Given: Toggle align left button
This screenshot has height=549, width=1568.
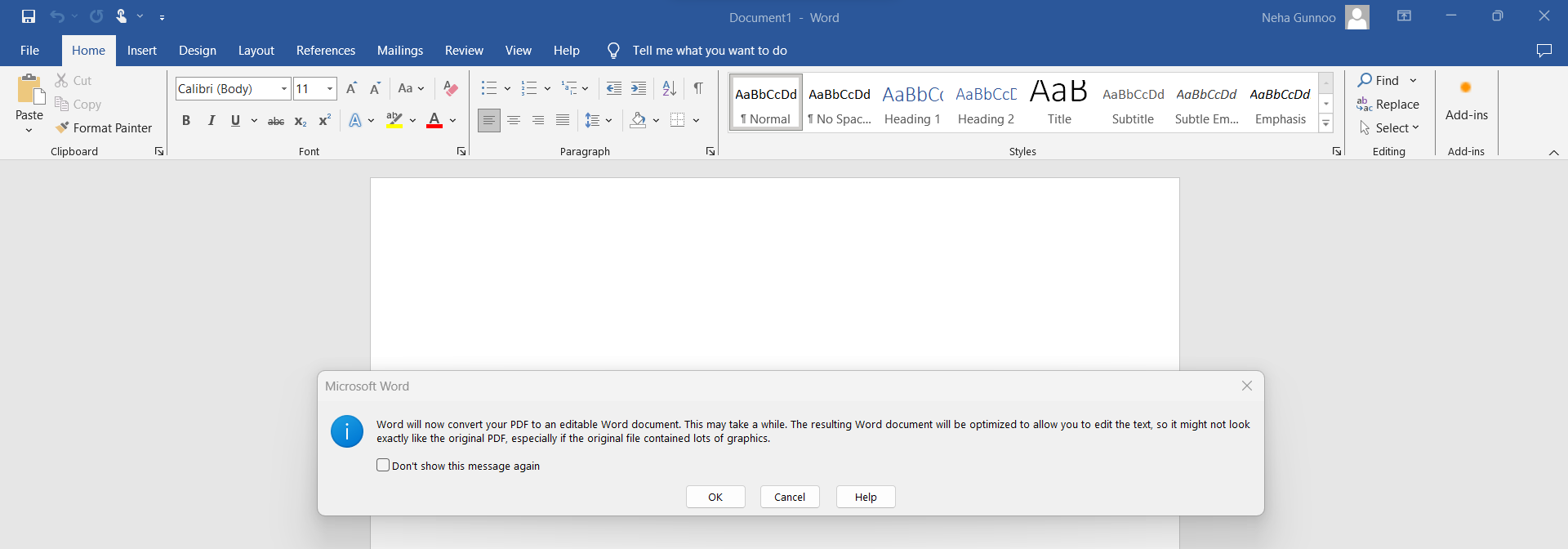Looking at the screenshot, I should coord(489,121).
